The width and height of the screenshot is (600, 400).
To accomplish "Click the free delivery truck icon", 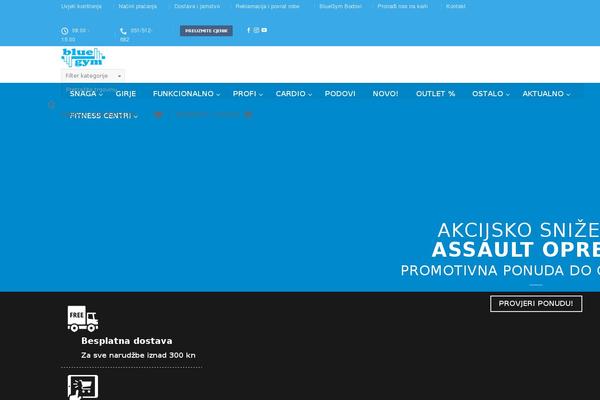I will [83, 318].
